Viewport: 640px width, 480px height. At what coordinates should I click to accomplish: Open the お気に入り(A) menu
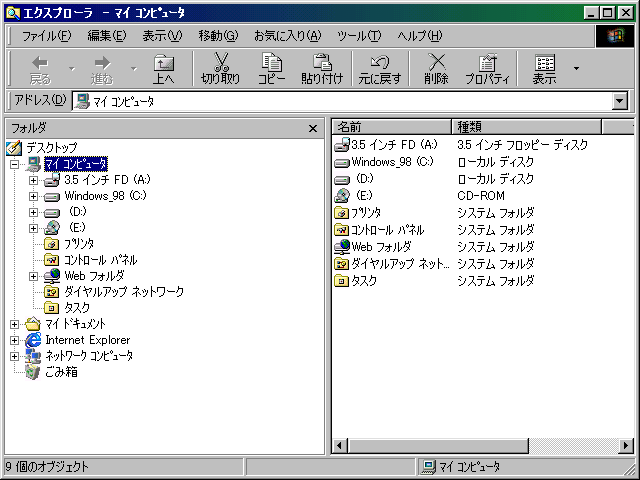(288, 36)
